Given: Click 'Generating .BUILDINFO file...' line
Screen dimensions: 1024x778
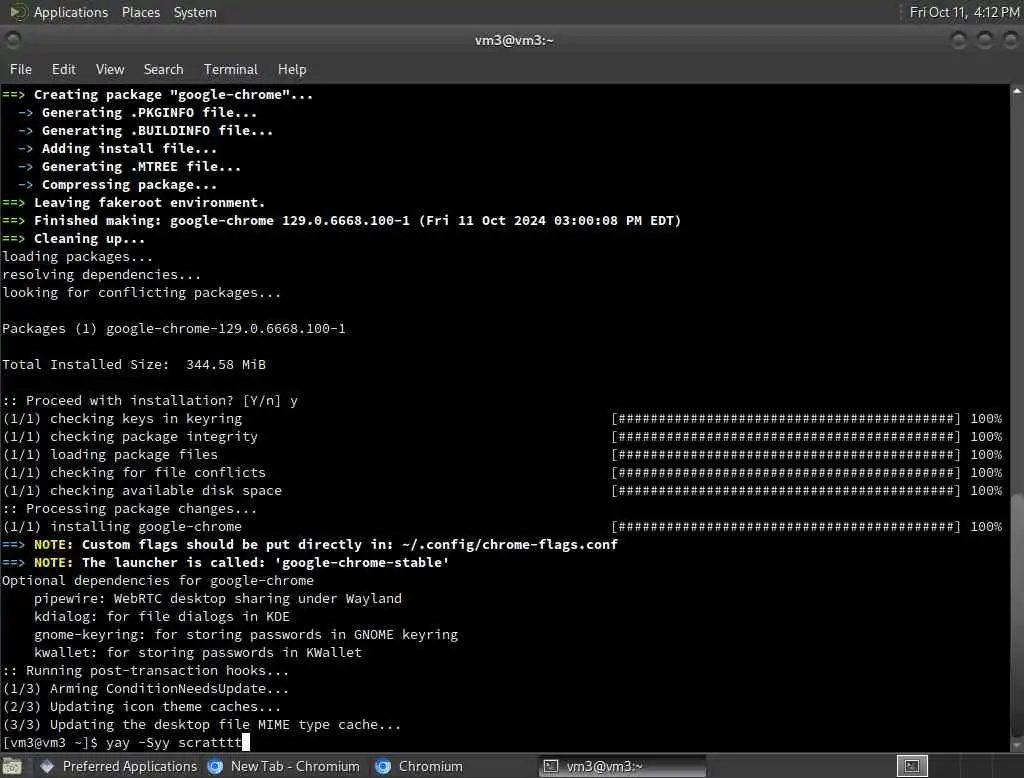Looking at the screenshot, I should tap(146, 131).
